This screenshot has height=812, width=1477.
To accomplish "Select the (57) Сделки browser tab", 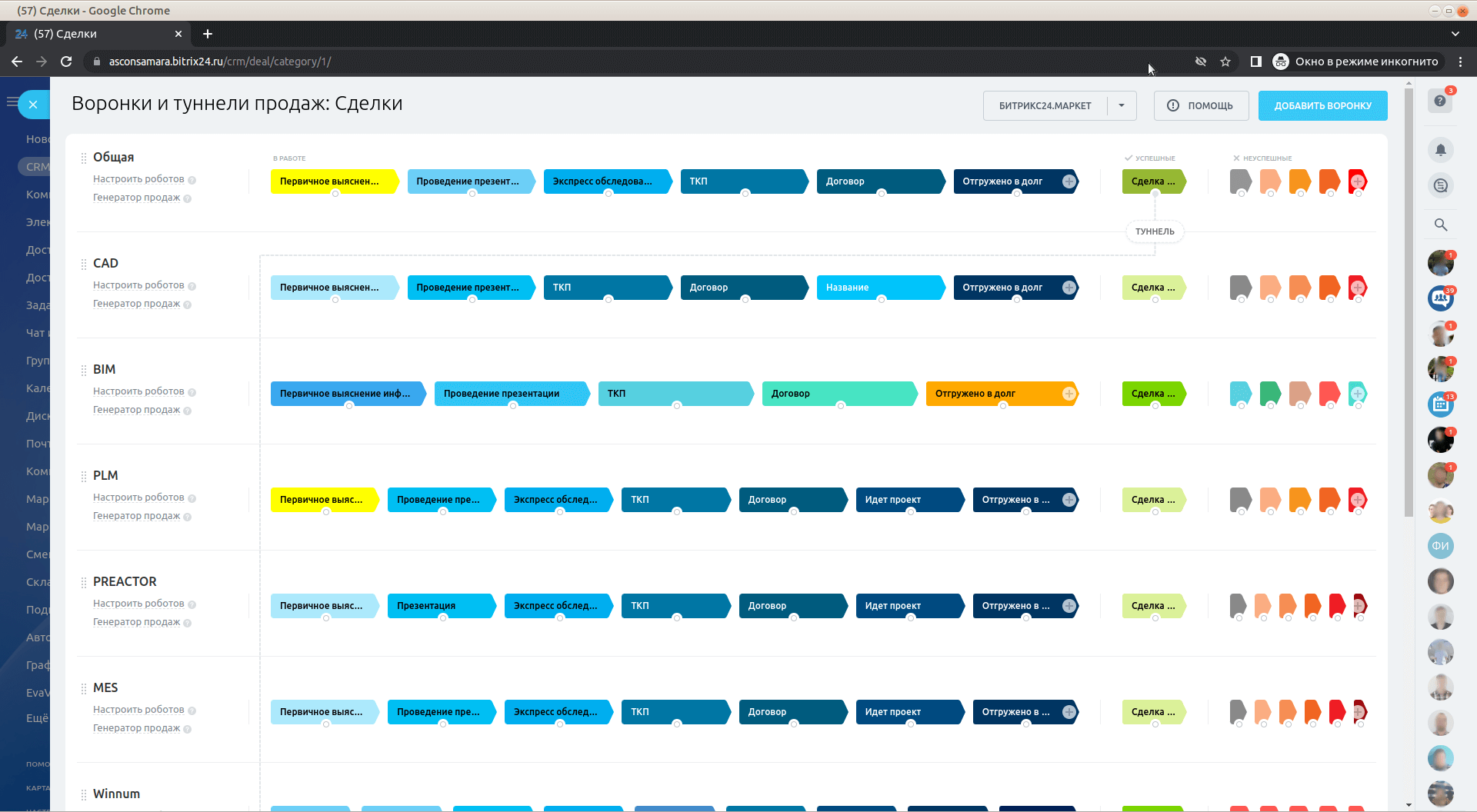I will [98, 34].
